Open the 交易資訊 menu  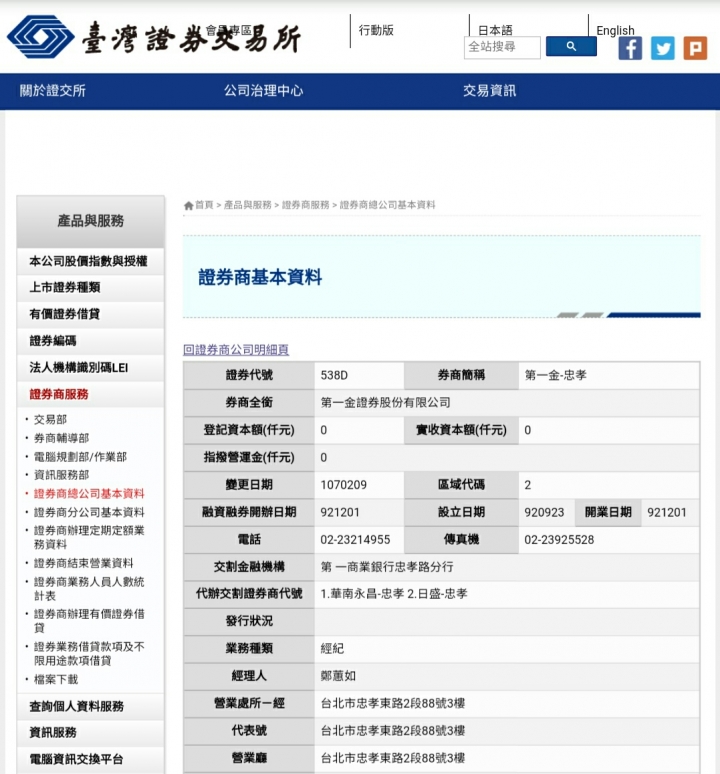[489, 91]
